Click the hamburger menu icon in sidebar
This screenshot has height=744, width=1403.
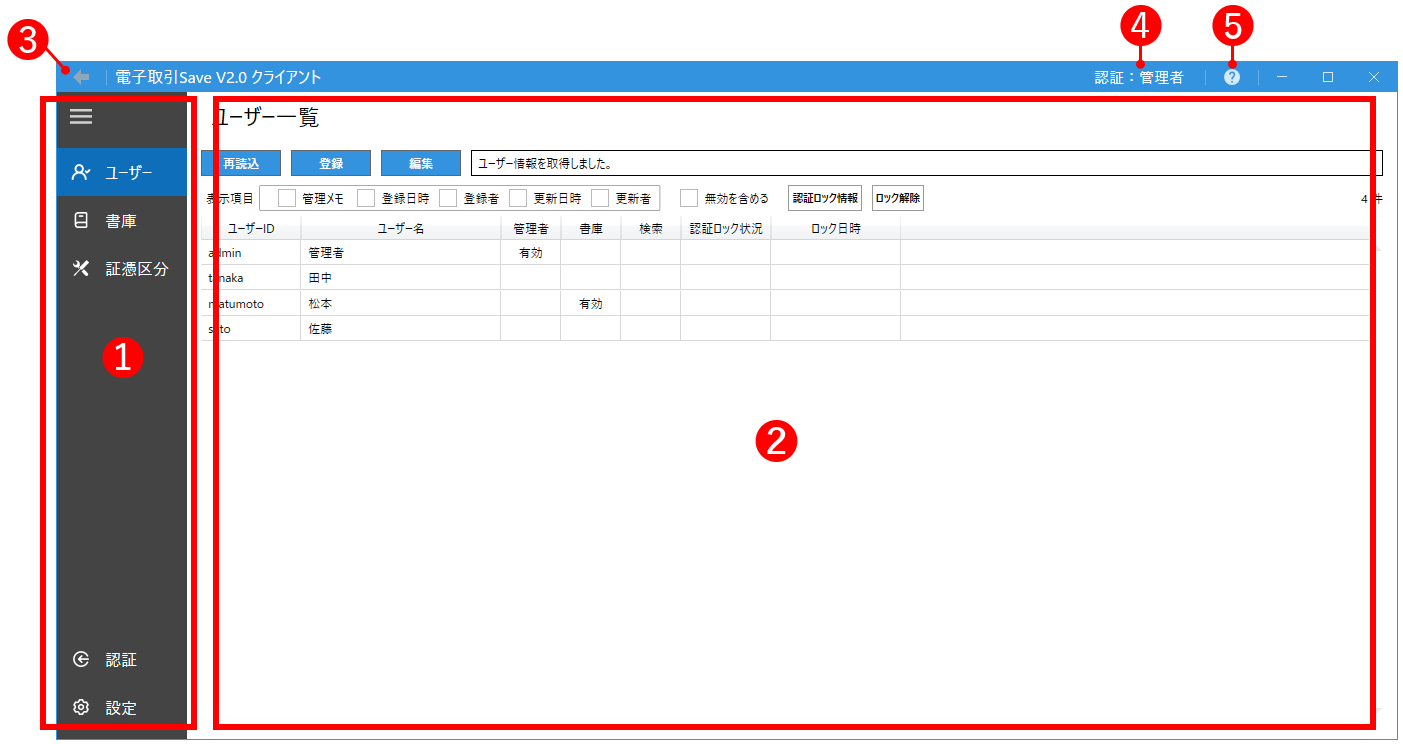coord(81,117)
